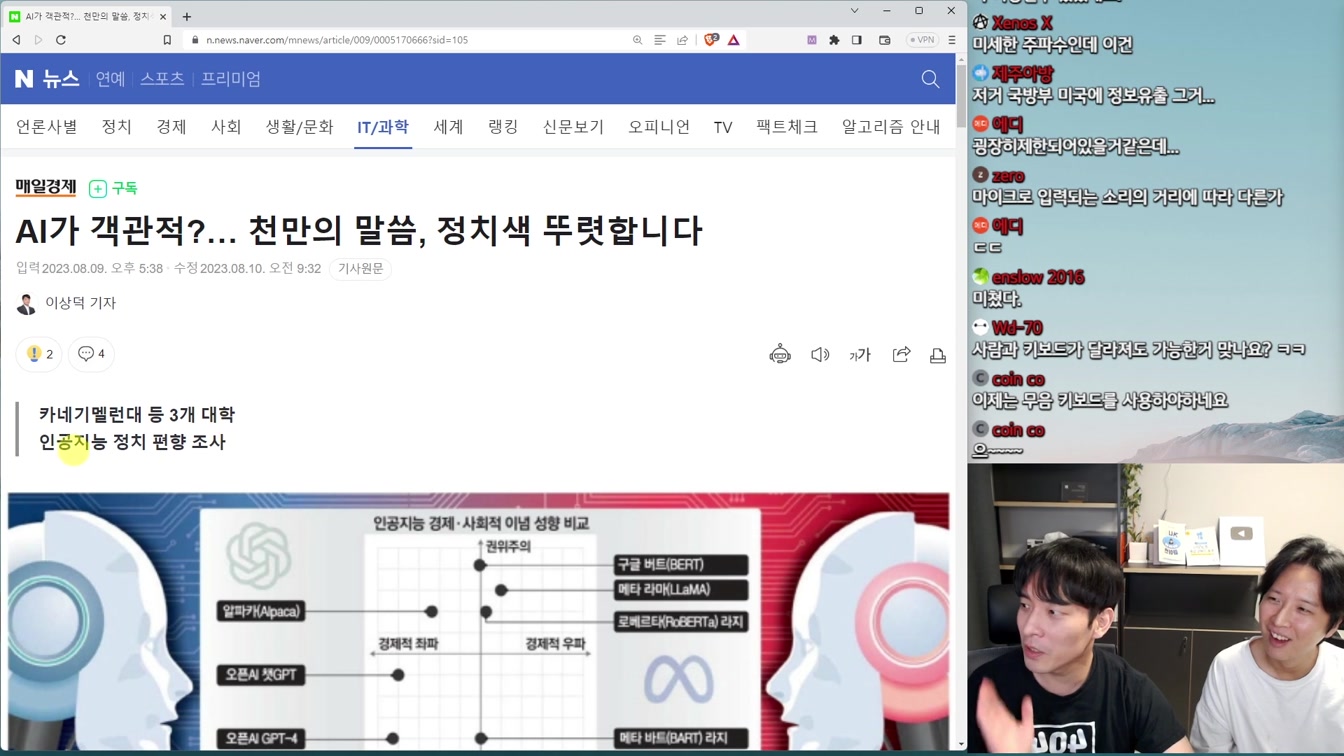Click the VPN button in the toolbar
The image size is (1344, 756).
pyautogui.click(x=921, y=40)
